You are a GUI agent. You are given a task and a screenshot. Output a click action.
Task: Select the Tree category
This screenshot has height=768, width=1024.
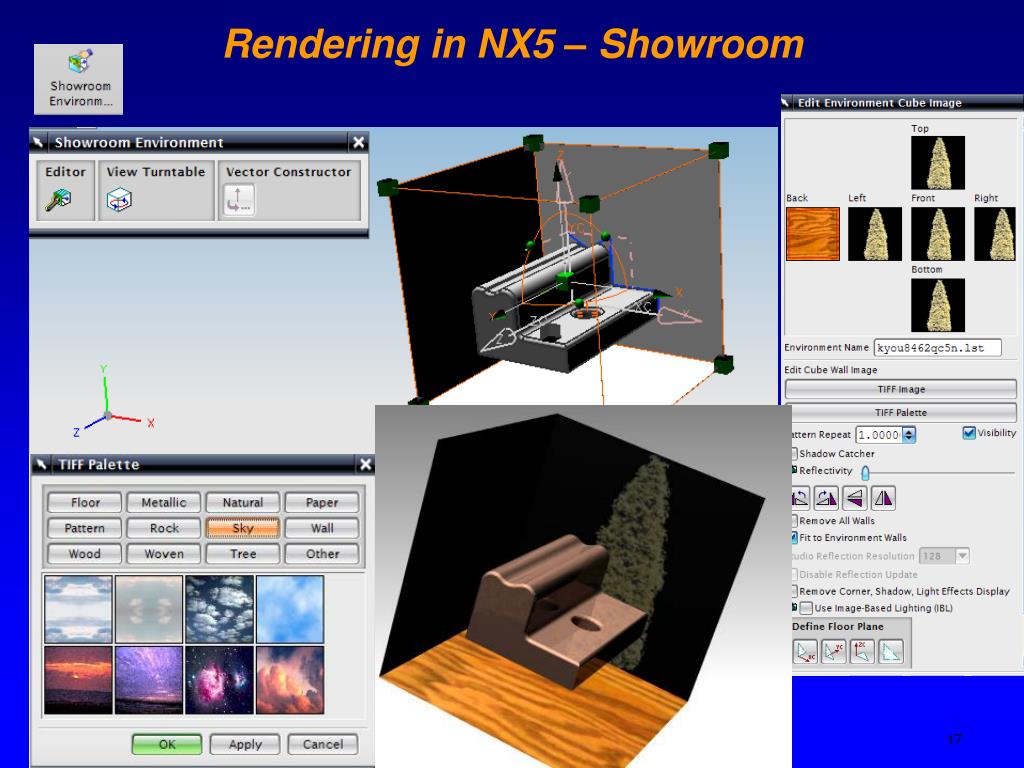click(x=243, y=553)
